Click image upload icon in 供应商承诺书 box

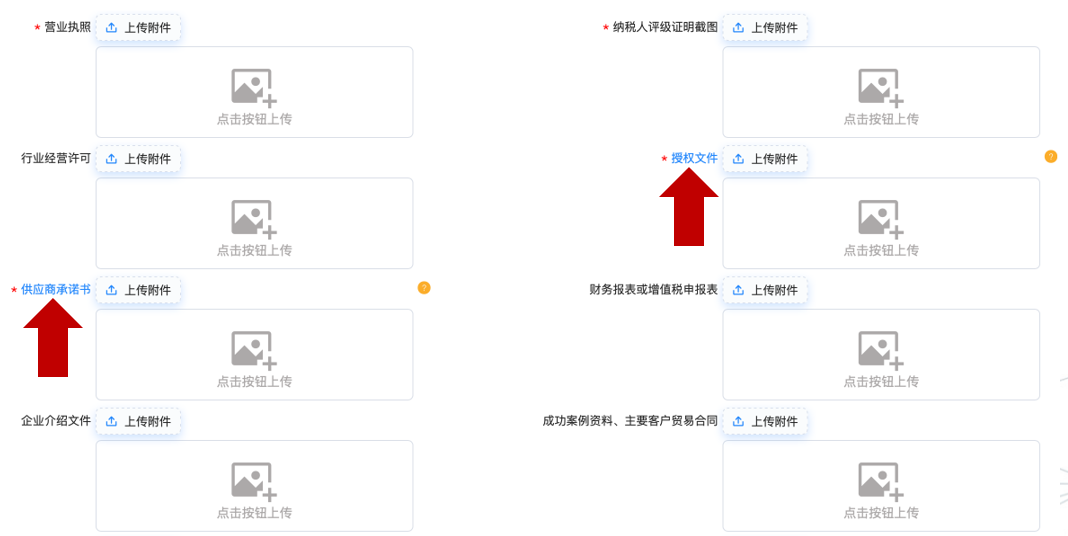[x=253, y=349]
